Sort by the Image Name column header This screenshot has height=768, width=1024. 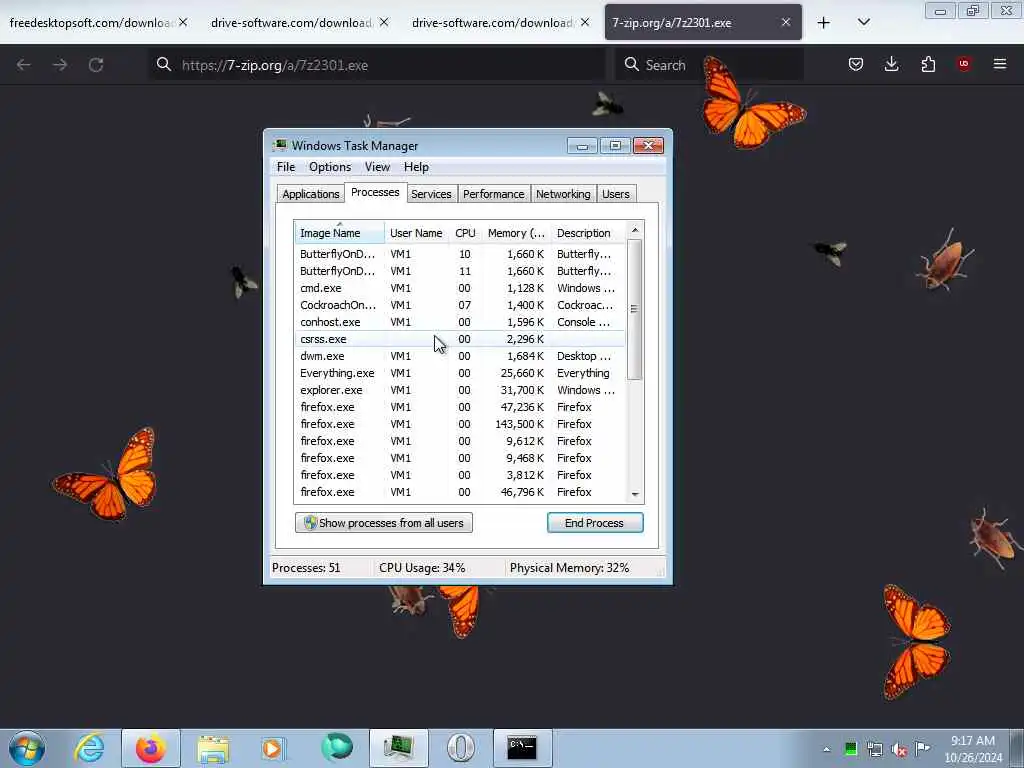pos(339,233)
